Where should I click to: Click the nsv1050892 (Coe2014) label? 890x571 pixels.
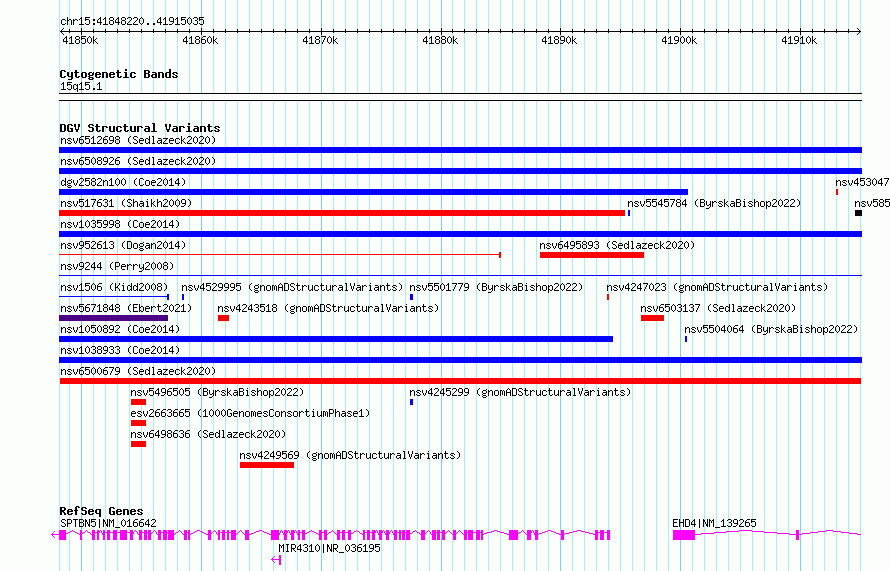120,329
